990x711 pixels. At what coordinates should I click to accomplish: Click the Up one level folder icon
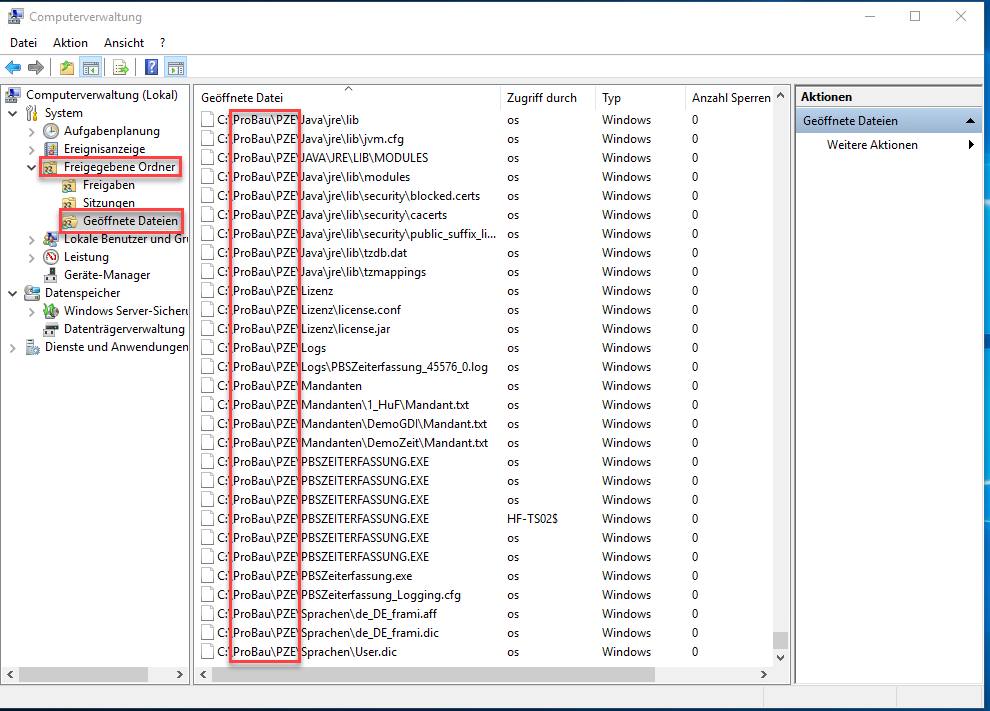coord(66,67)
